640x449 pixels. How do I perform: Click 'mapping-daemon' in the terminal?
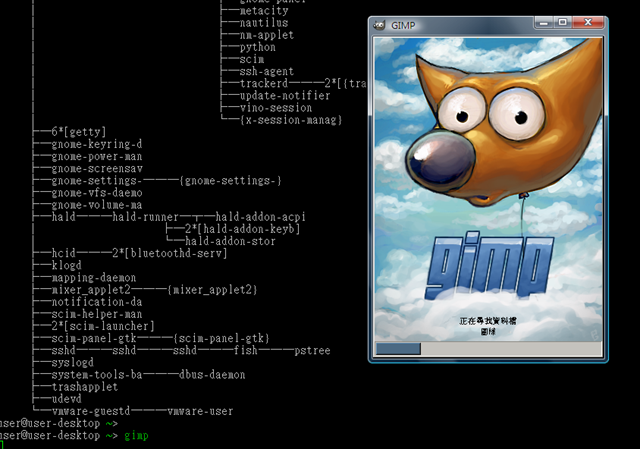(94, 278)
